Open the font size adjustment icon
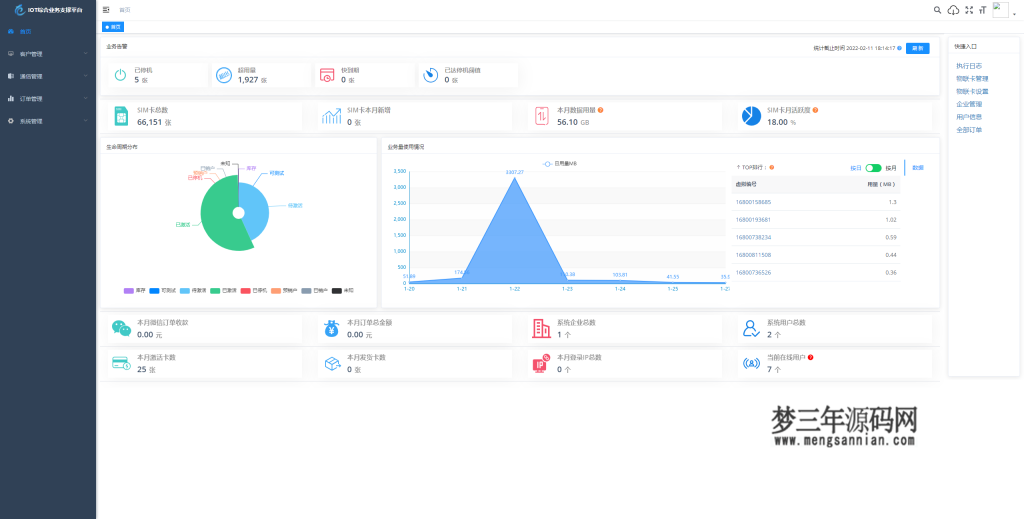1024x519 pixels. 982,10
